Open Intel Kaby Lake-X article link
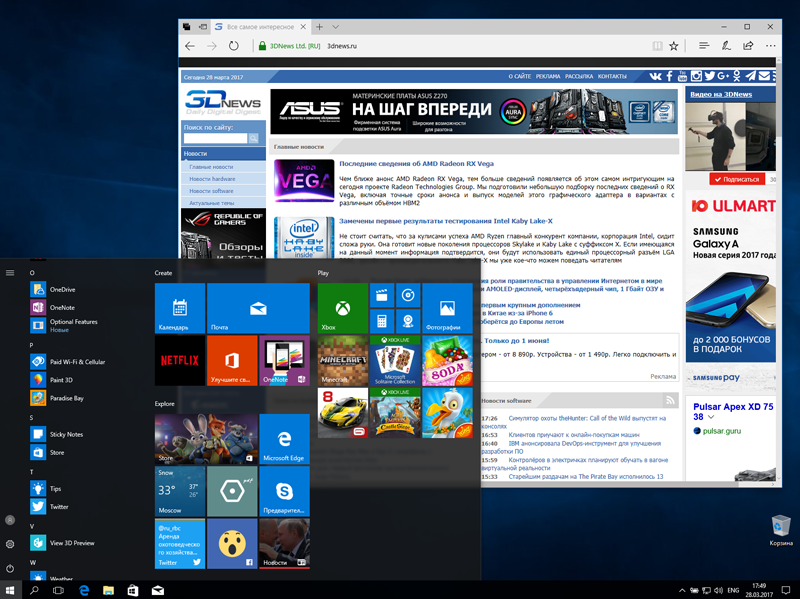 coord(446,221)
